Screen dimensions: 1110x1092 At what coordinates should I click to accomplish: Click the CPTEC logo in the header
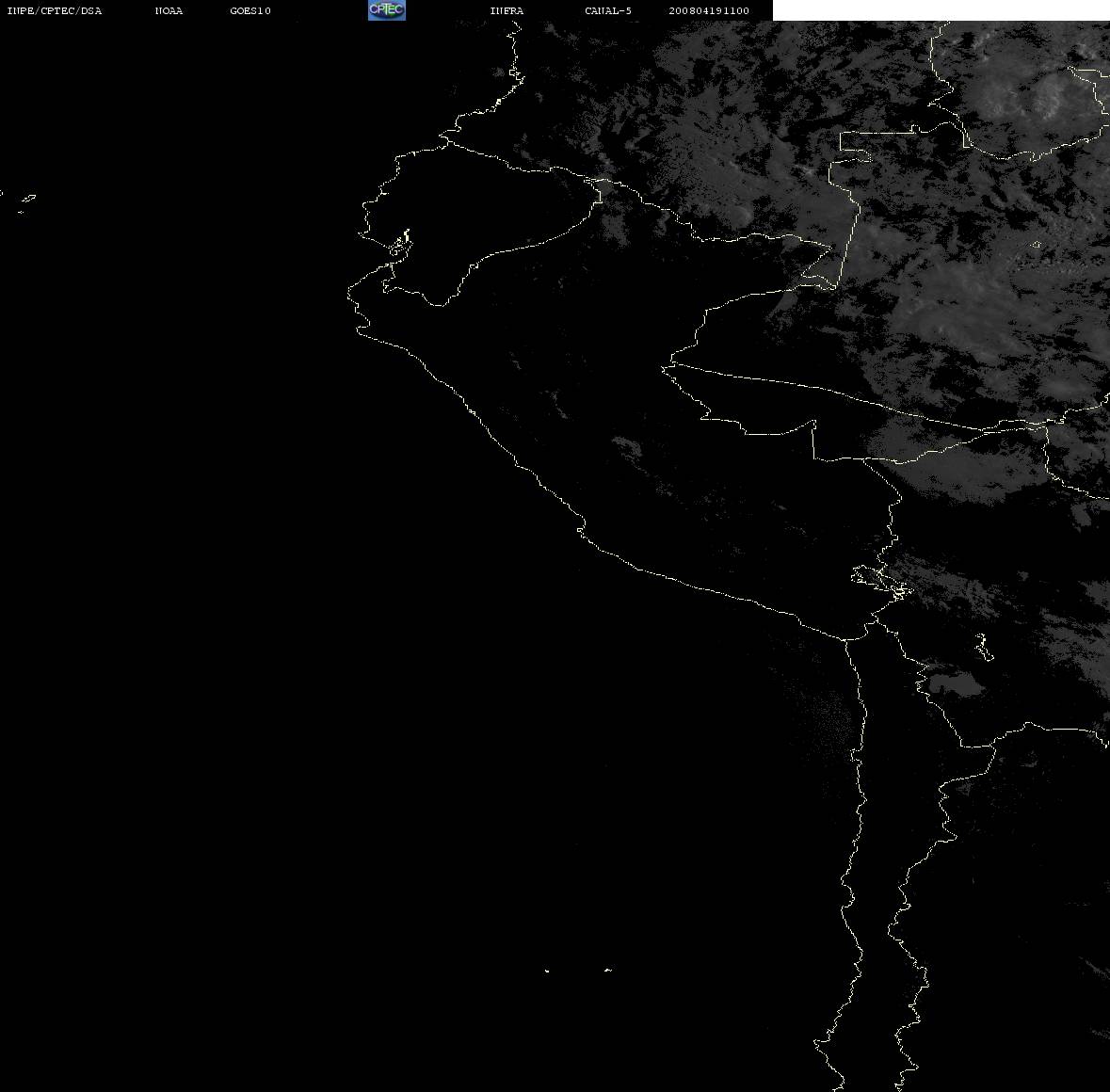387,10
